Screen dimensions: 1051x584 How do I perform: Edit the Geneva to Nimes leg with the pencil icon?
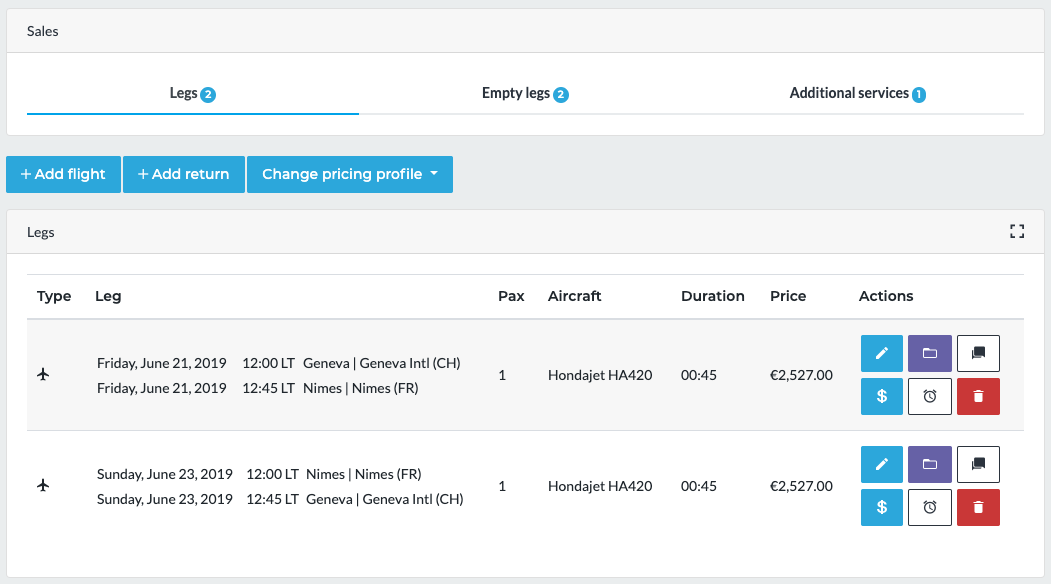881,353
